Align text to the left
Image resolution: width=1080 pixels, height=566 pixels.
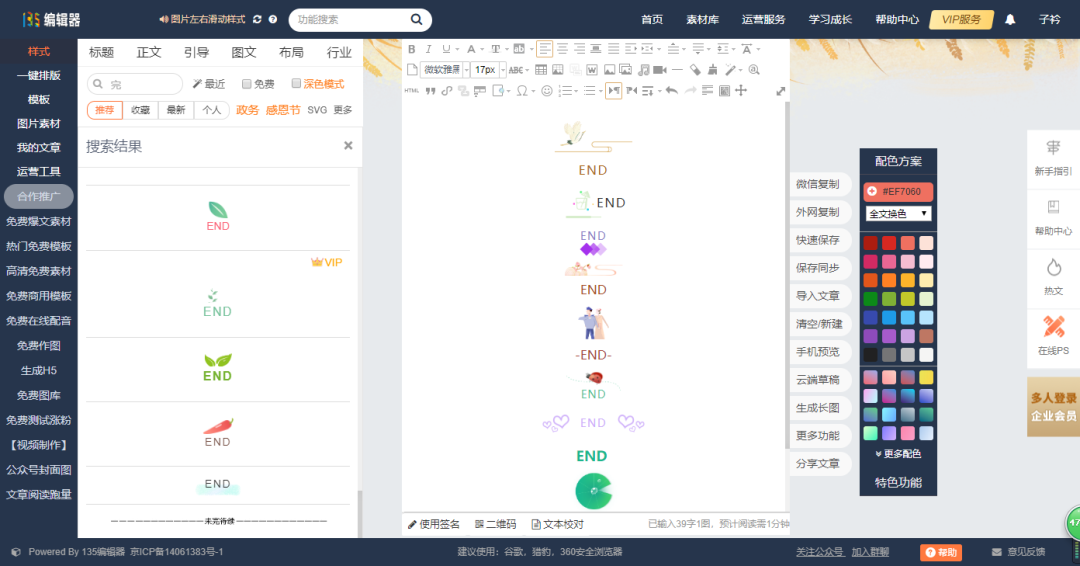point(545,49)
